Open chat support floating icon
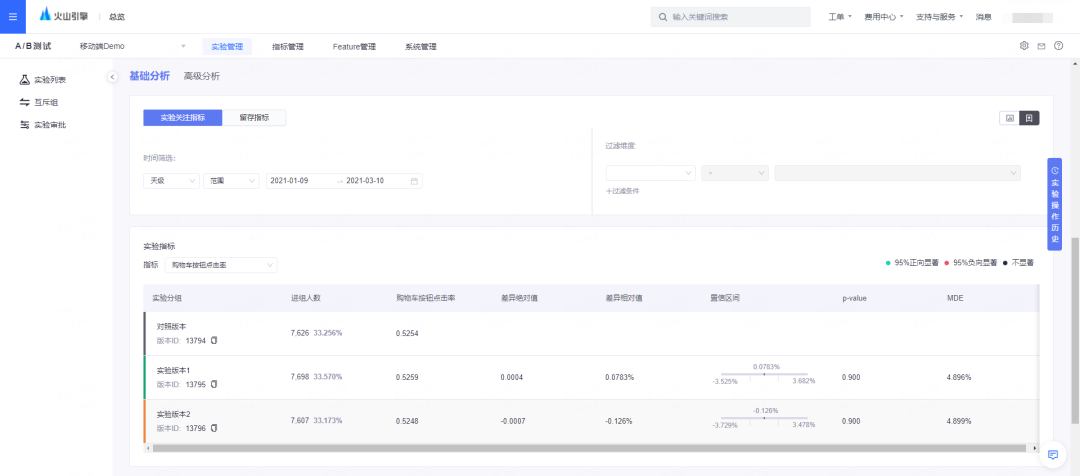Viewport: 1080px width, 476px height. point(1052,455)
